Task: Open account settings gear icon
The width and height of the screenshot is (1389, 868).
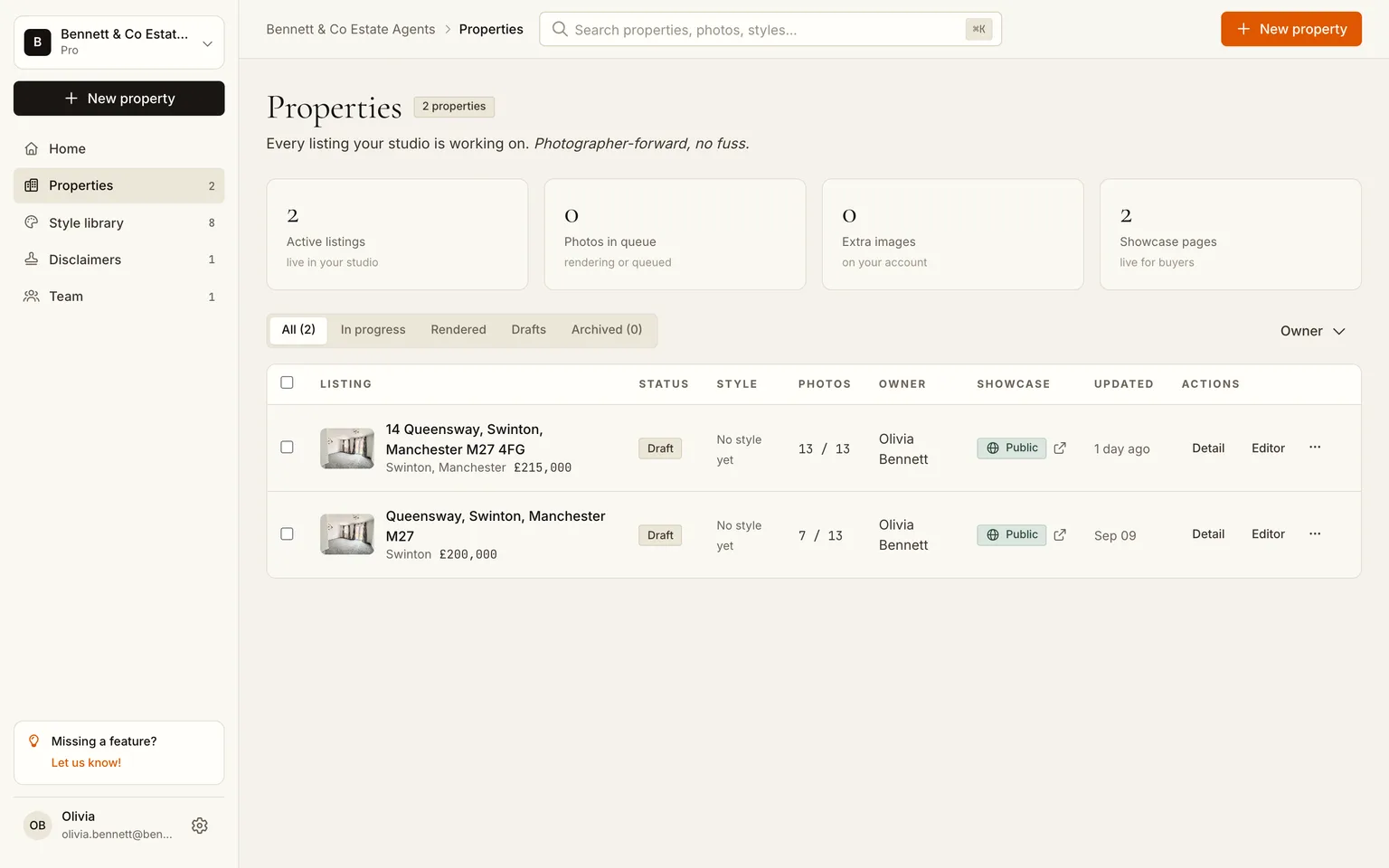Action: [200, 826]
